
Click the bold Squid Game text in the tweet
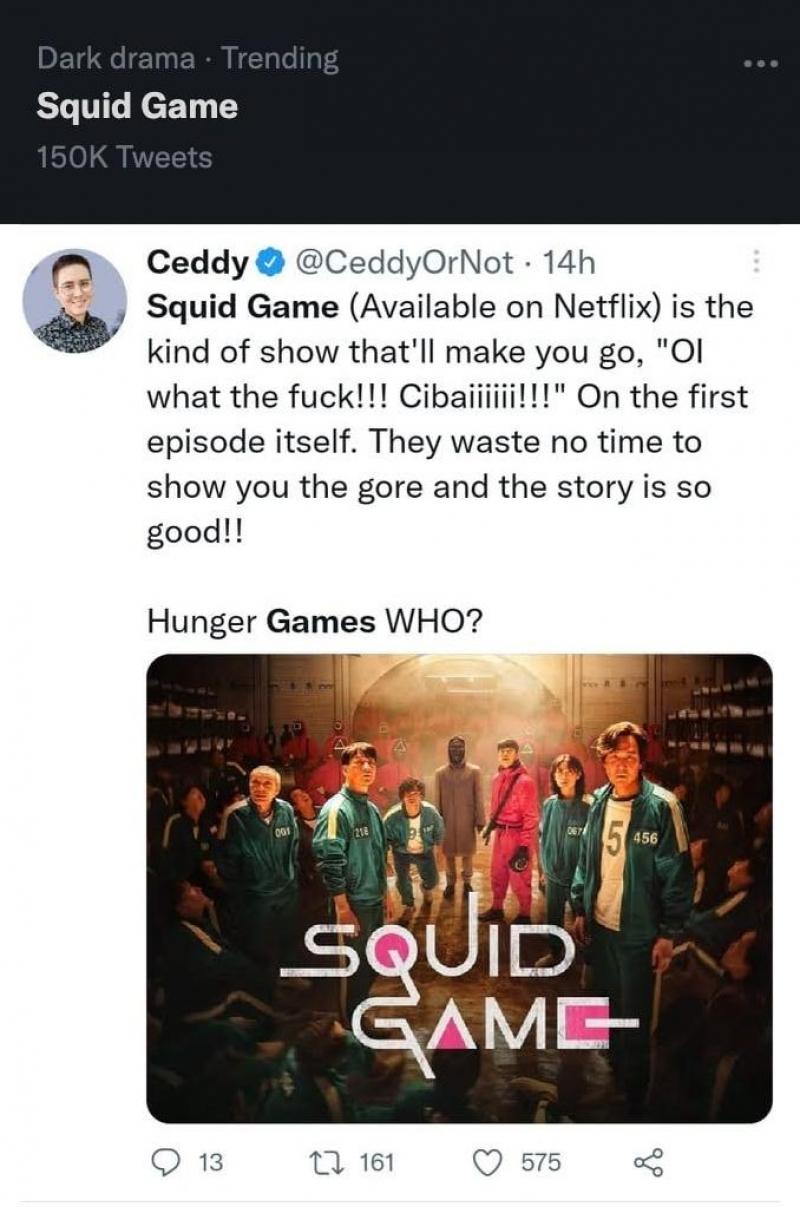click(243, 307)
